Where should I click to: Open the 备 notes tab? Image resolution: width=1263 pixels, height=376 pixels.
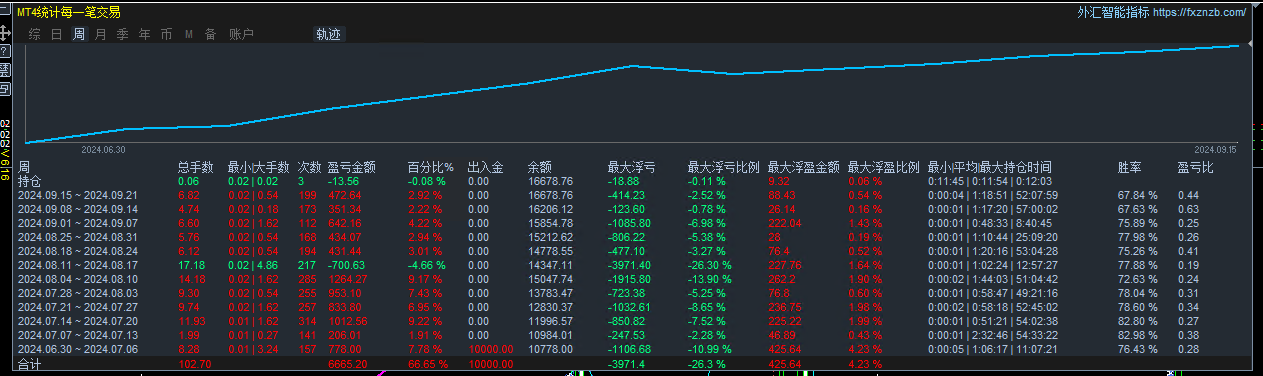(210, 34)
